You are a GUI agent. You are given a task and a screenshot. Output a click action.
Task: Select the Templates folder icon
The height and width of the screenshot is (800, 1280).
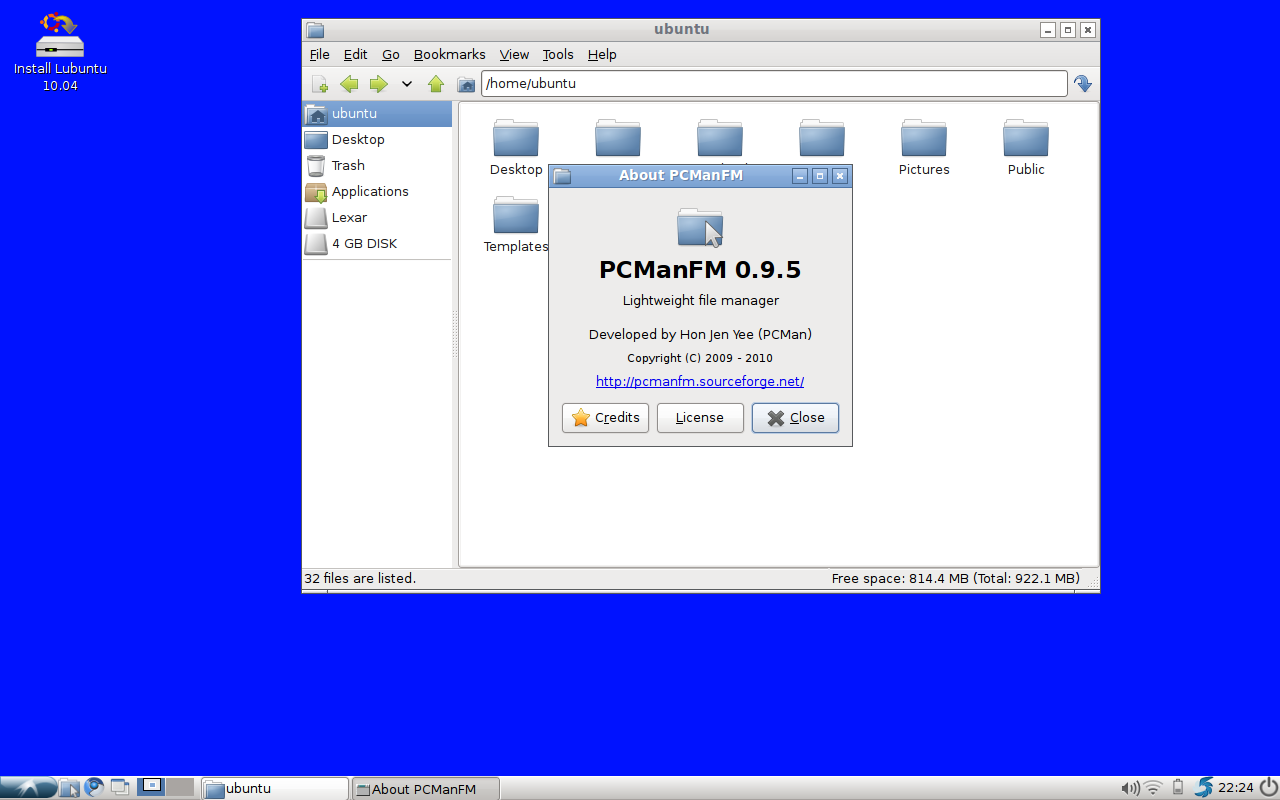(516, 215)
